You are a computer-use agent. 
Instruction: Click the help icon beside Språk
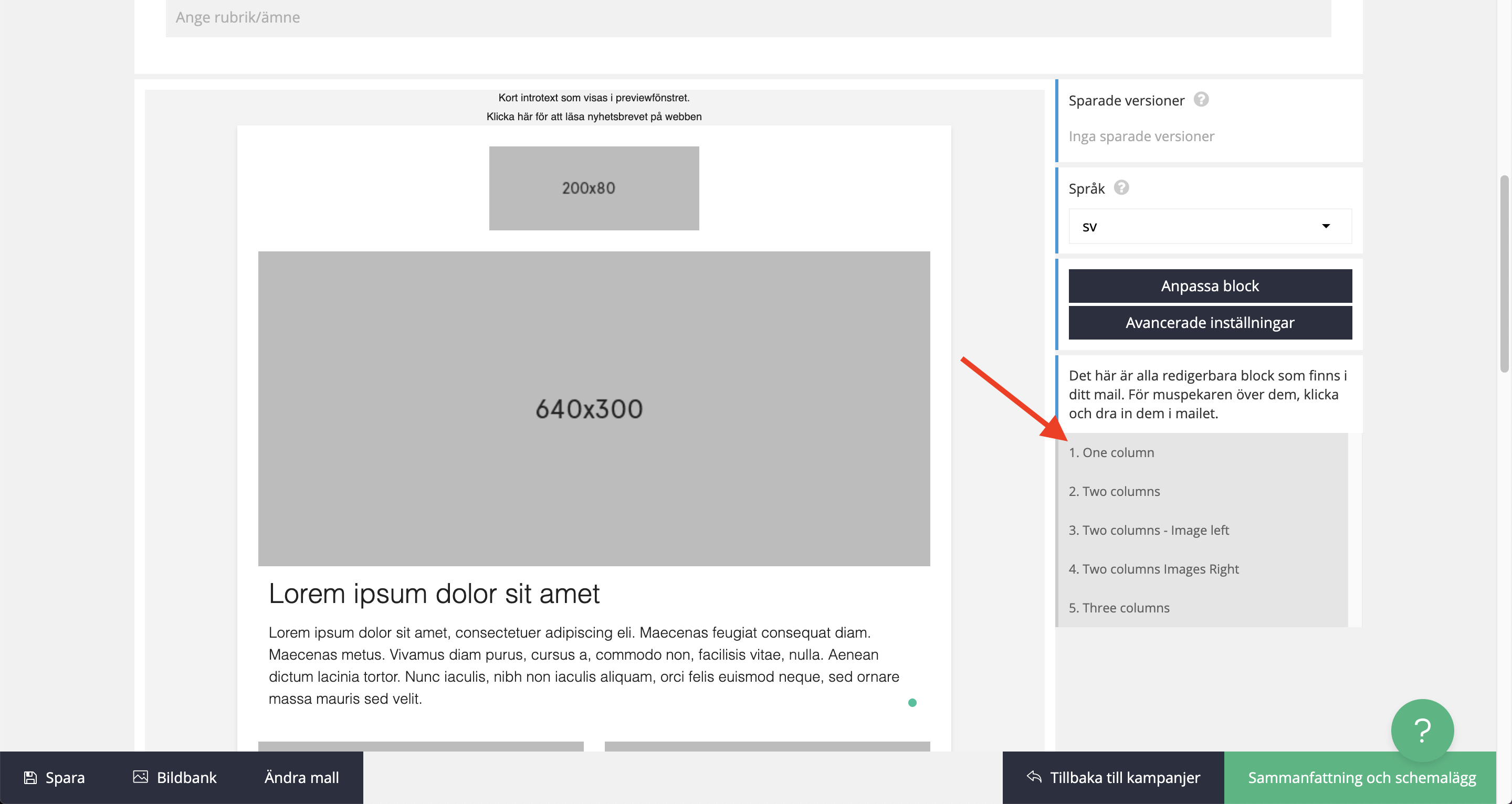pos(1121,188)
